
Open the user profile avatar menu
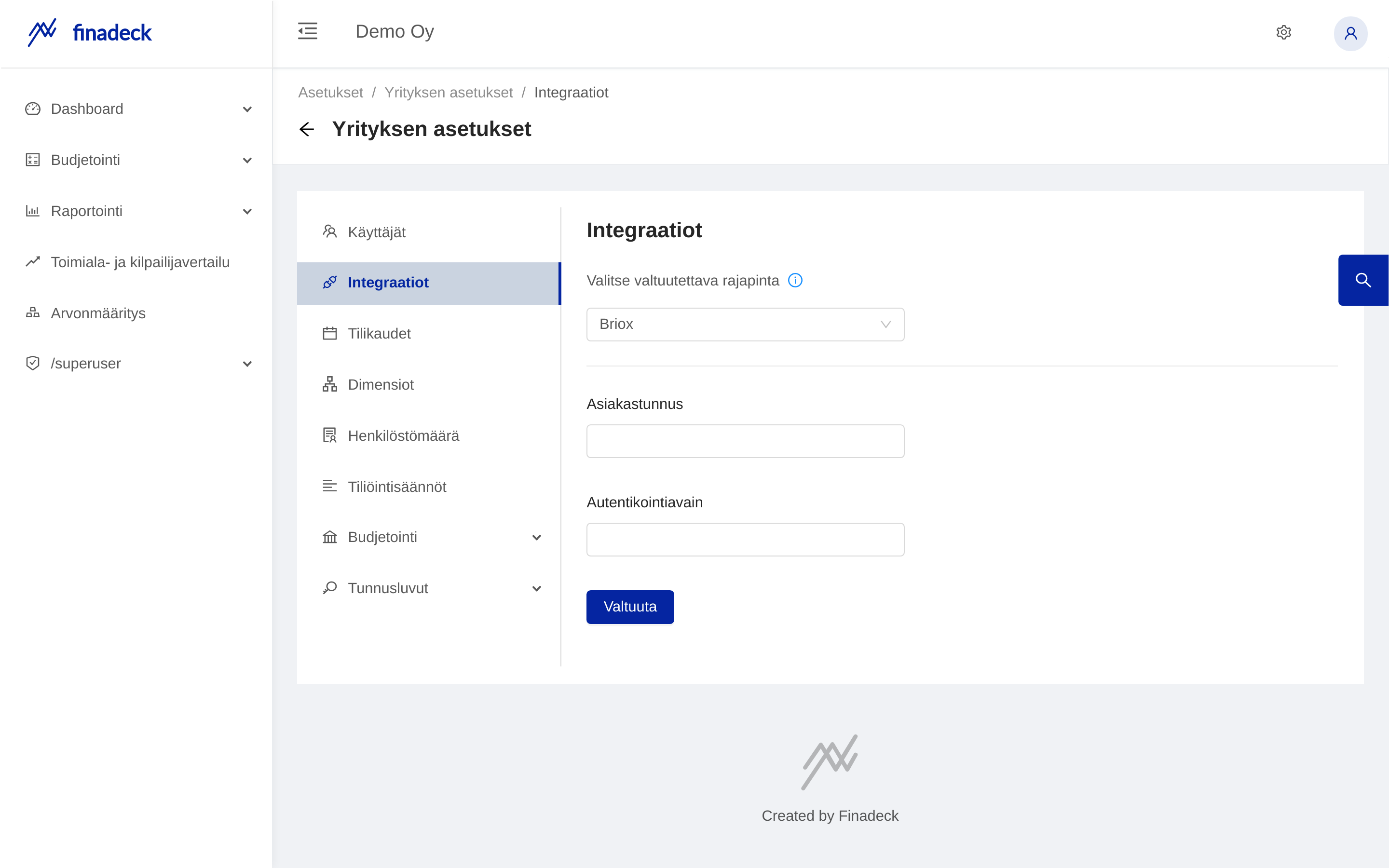(x=1350, y=33)
